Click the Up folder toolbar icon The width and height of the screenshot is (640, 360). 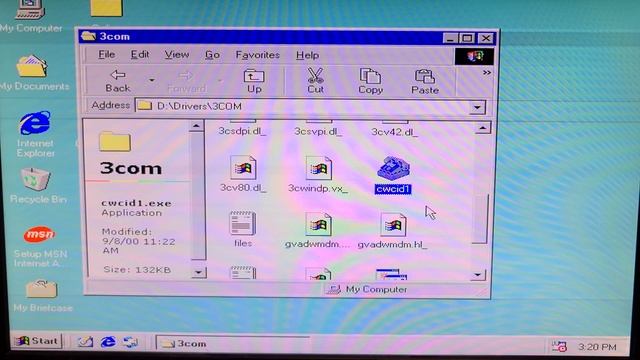pos(254,81)
